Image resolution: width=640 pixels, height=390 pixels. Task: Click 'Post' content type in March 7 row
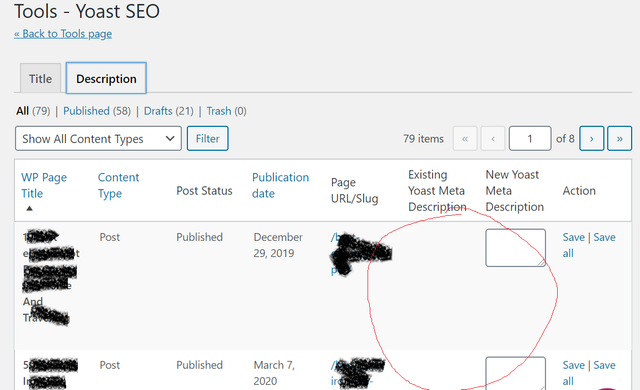click(110, 365)
